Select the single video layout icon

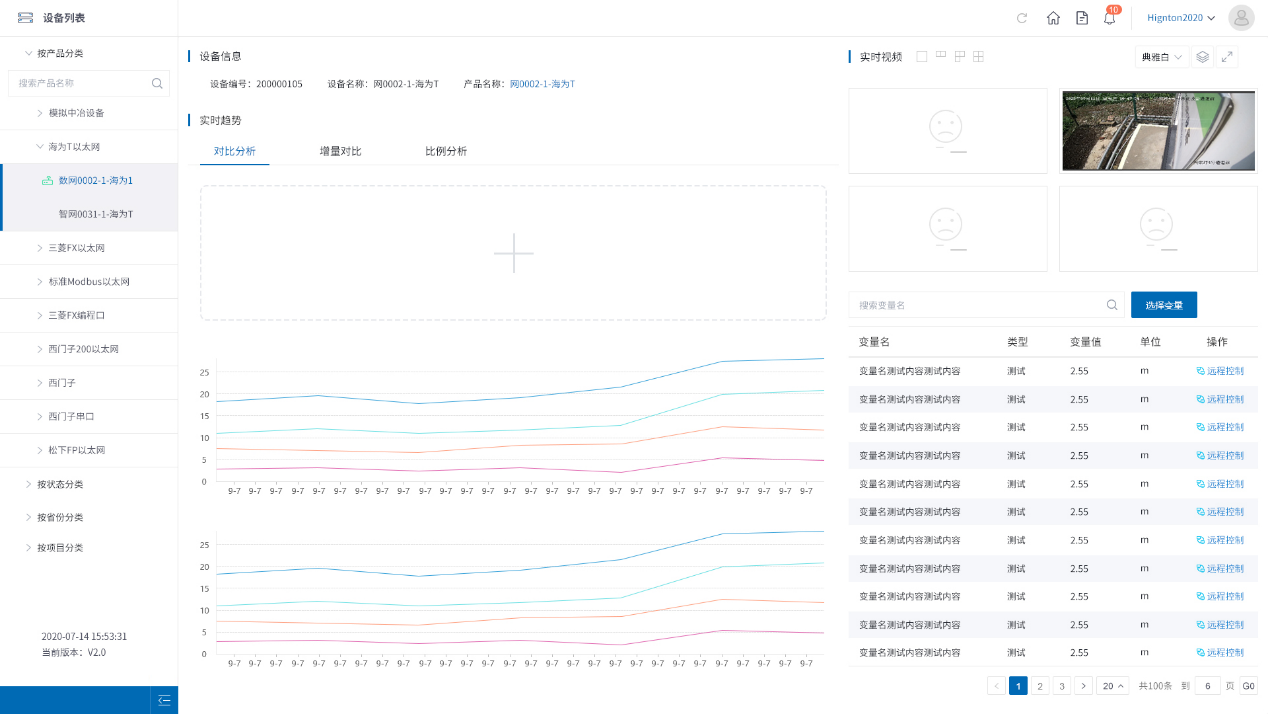pos(921,56)
